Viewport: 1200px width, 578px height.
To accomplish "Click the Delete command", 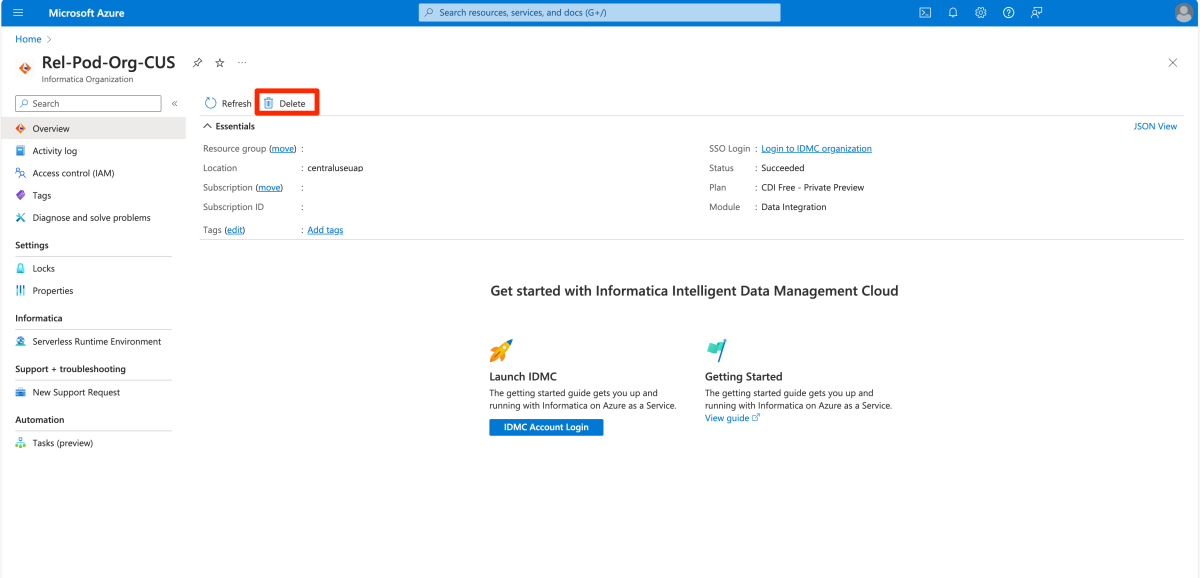I will click(x=289, y=102).
